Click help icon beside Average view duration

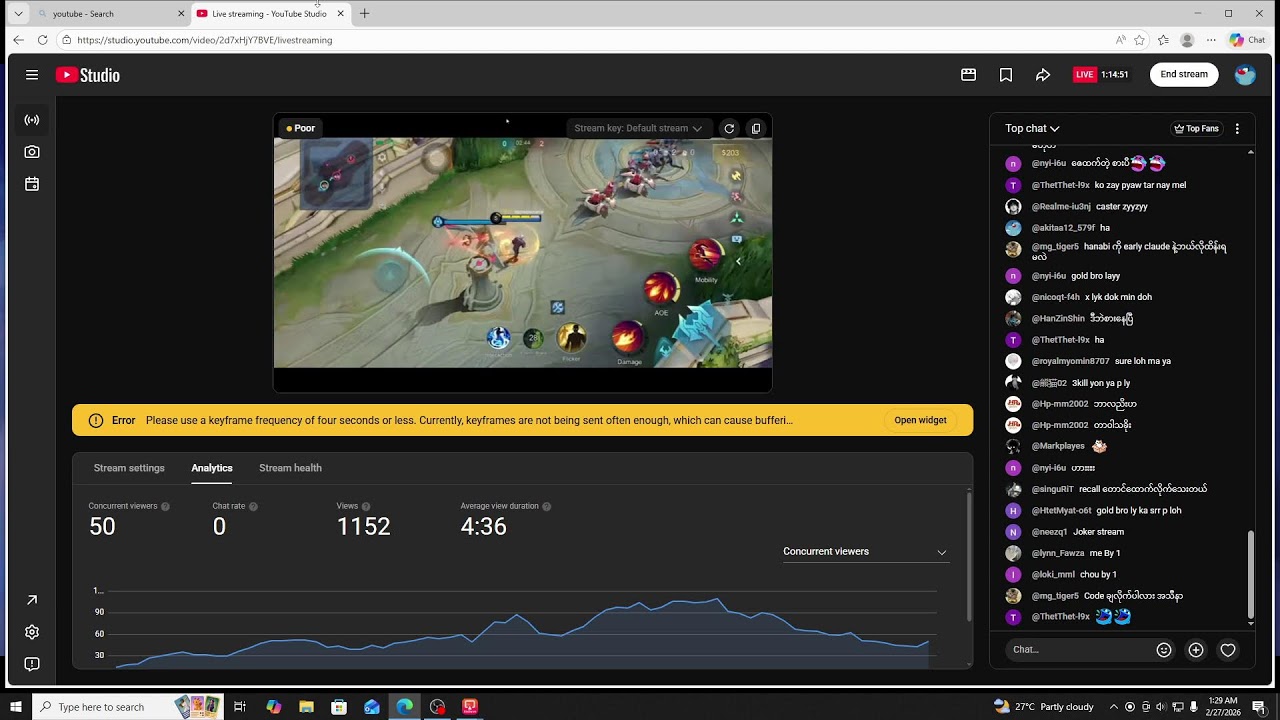coord(546,507)
